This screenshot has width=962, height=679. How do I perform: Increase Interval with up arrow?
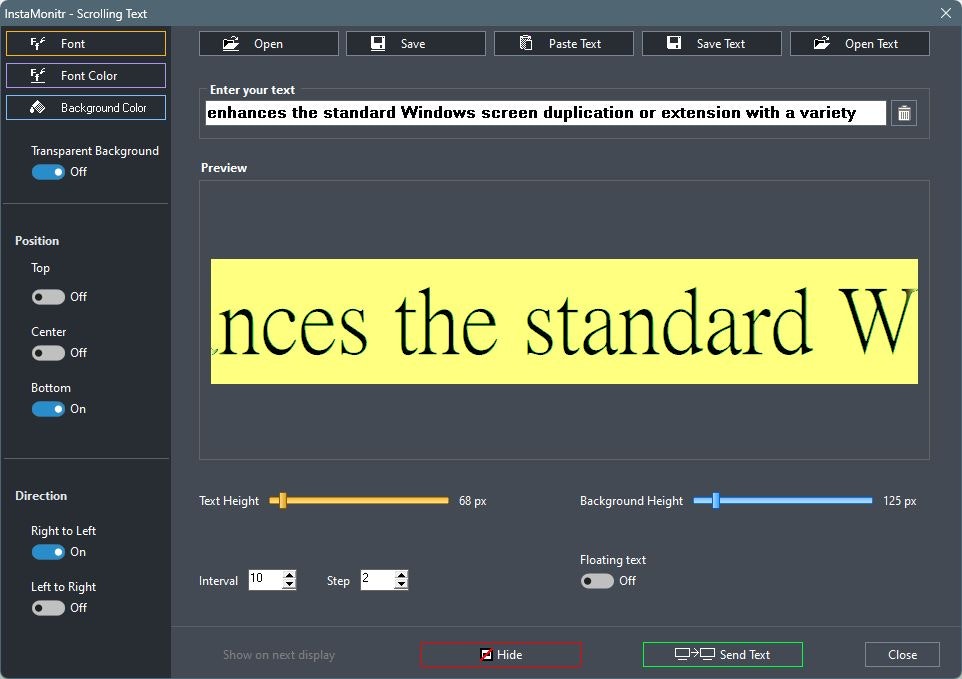(289, 575)
